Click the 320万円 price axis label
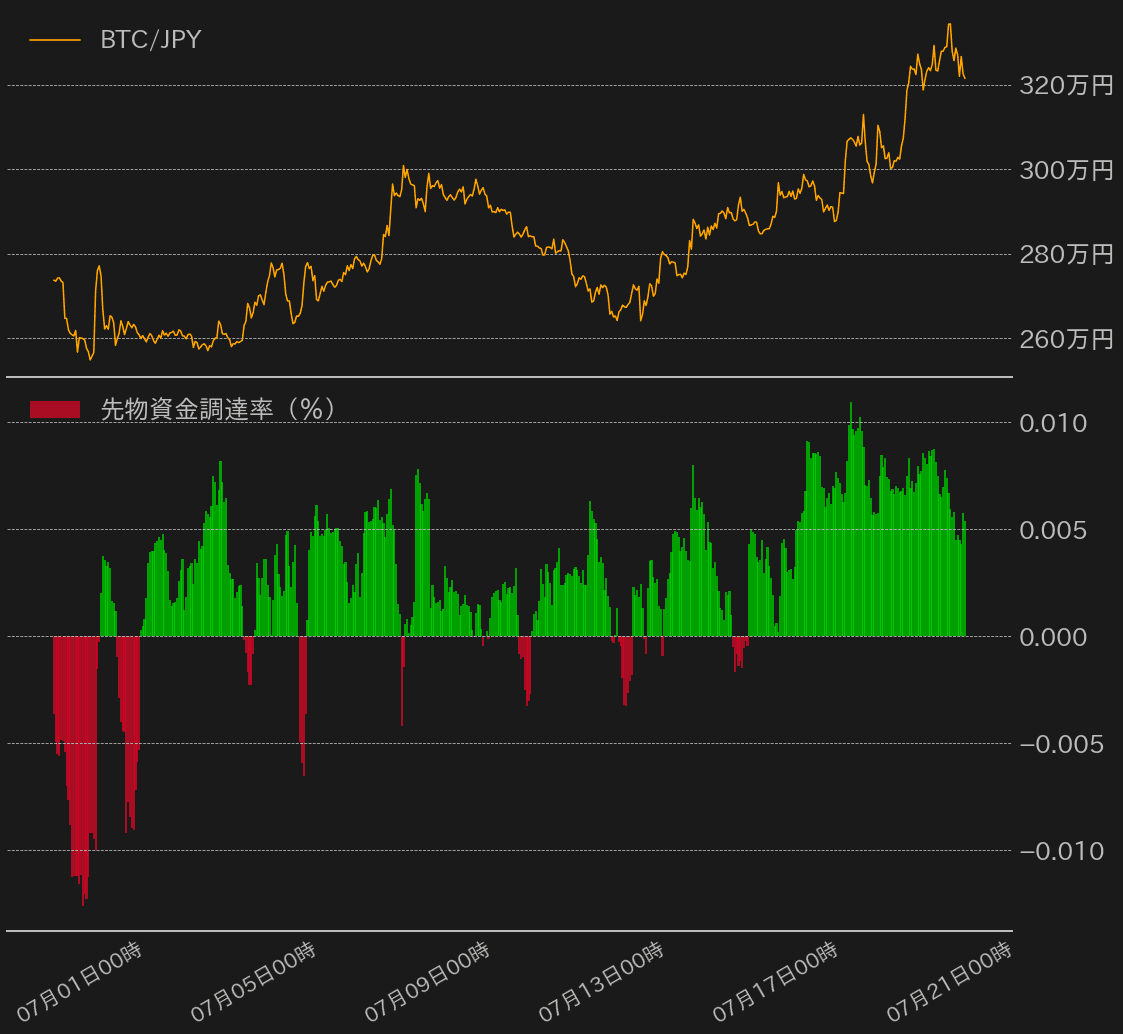 pyautogui.click(x=1066, y=86)
